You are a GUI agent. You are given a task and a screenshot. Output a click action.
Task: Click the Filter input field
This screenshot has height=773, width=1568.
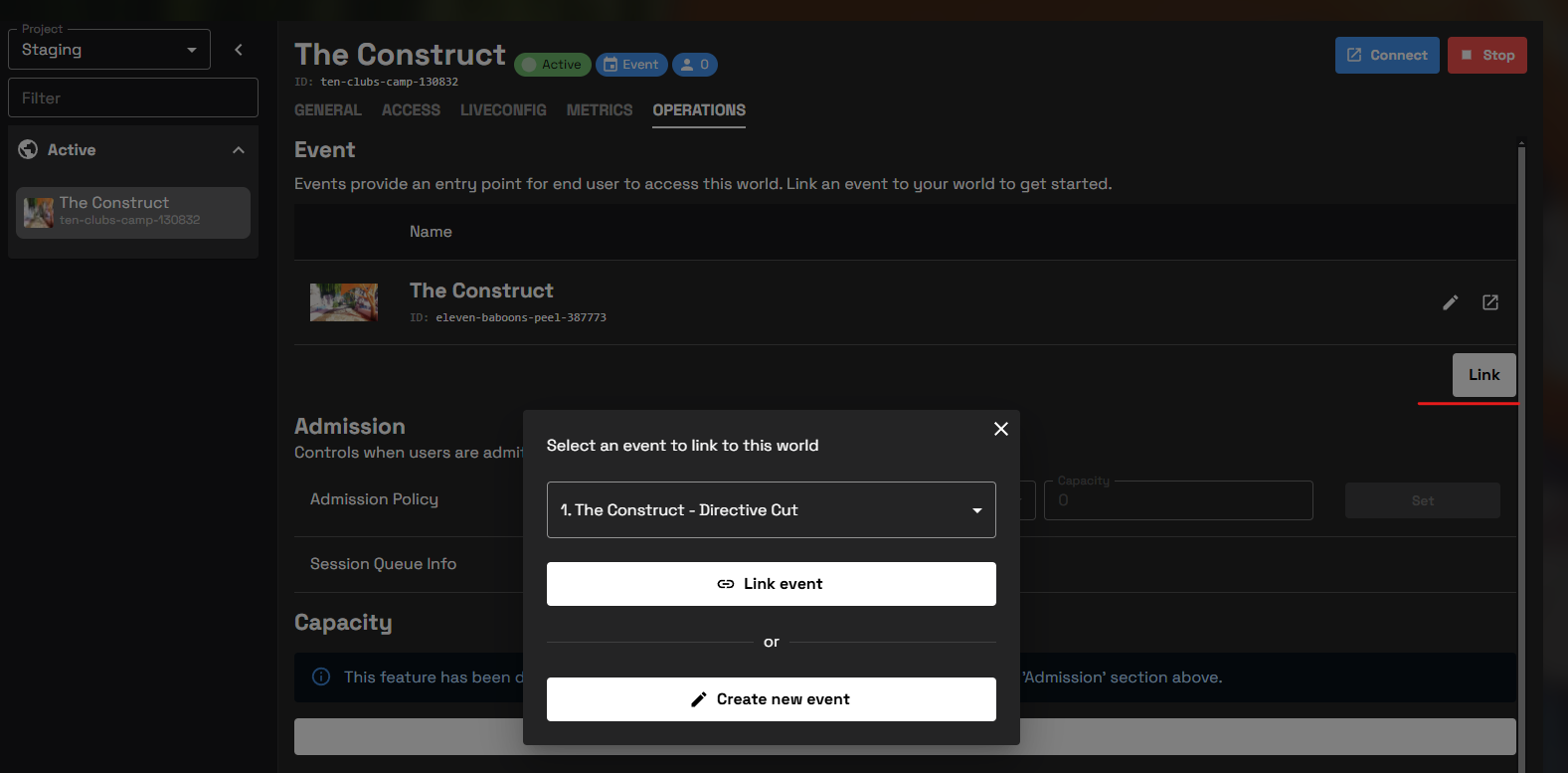(x=133, y=98)
